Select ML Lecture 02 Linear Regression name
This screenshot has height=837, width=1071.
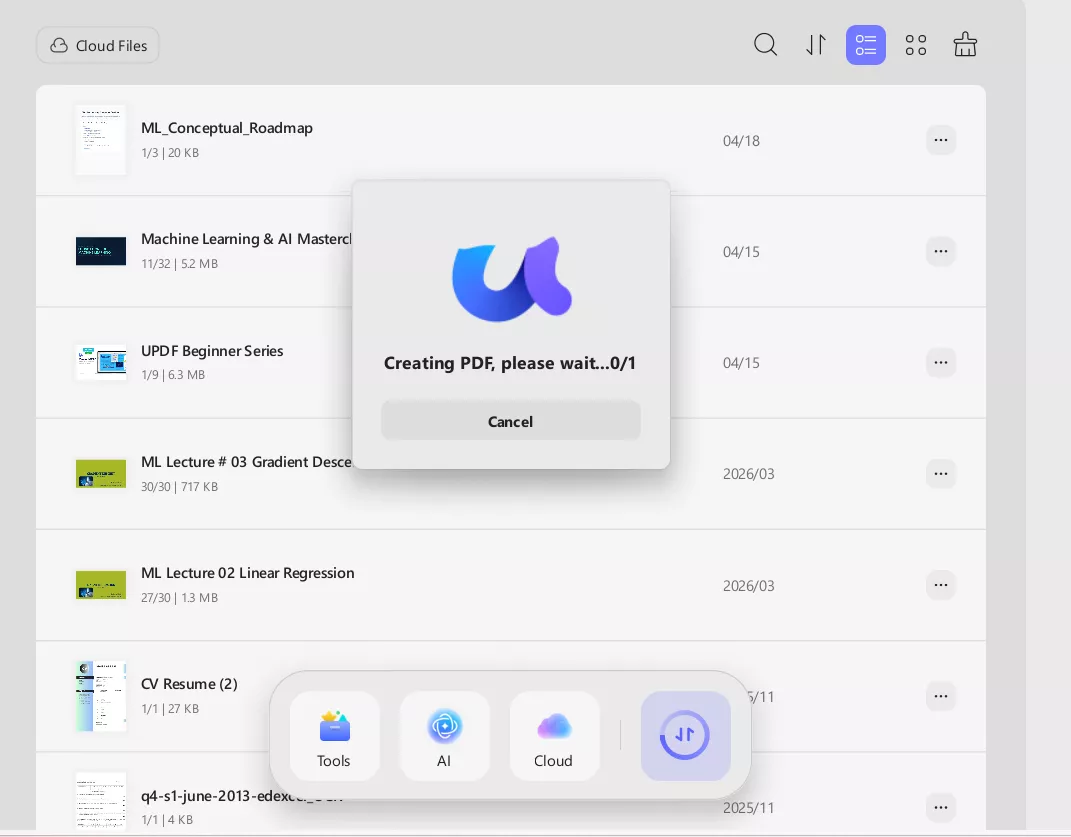pyautogui.click(x=247, y=573)
